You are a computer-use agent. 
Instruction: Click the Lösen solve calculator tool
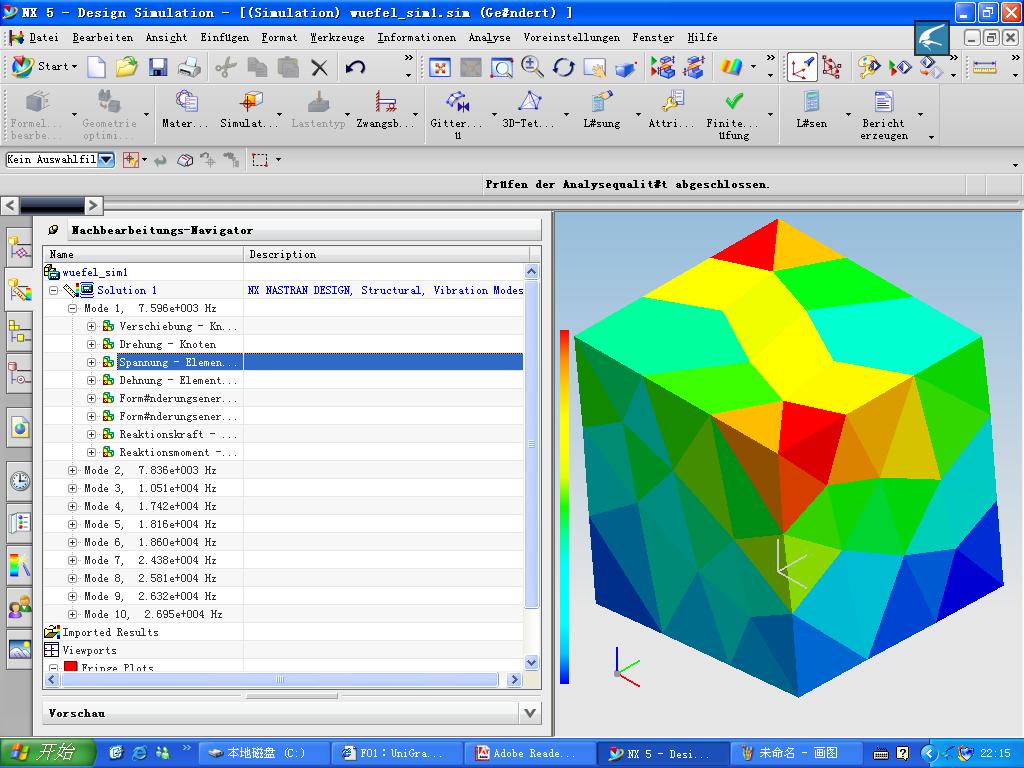pyautogui.click(x=811, y=111)
